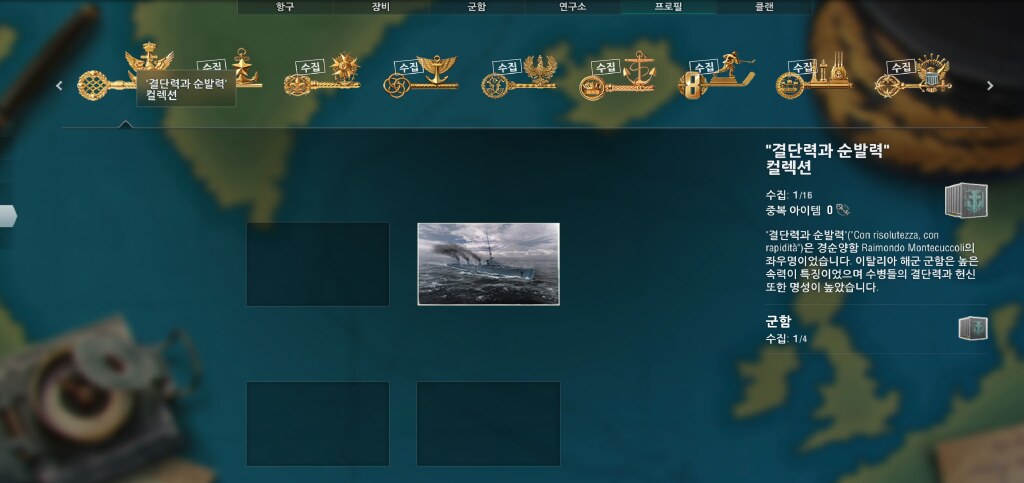Show next collections with right arrow
The image size is (1024, 483).
click(990, 86)
